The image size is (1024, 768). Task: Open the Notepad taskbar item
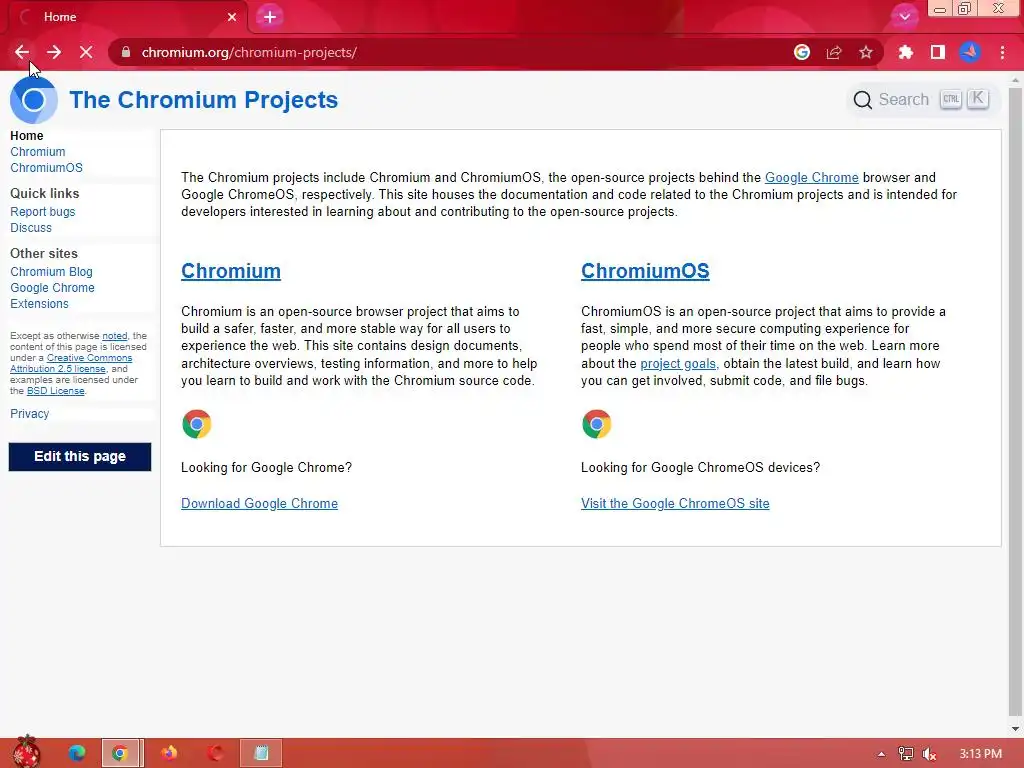(x=261, y=753)
